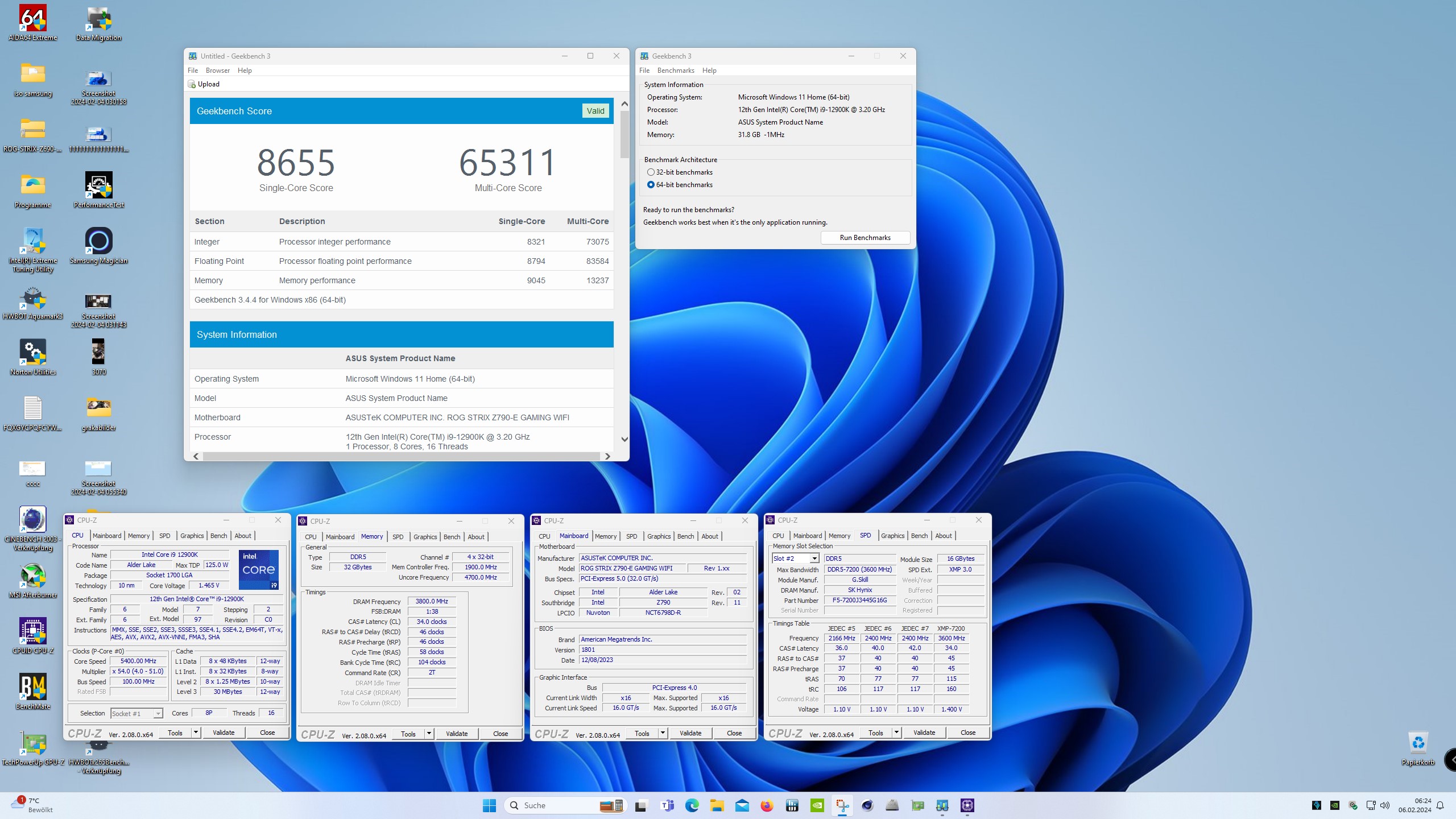This screenshot has width=1456, height=819.
Task: Open the Papierkorb recycle bin
Action: (x=1418, y=748)
